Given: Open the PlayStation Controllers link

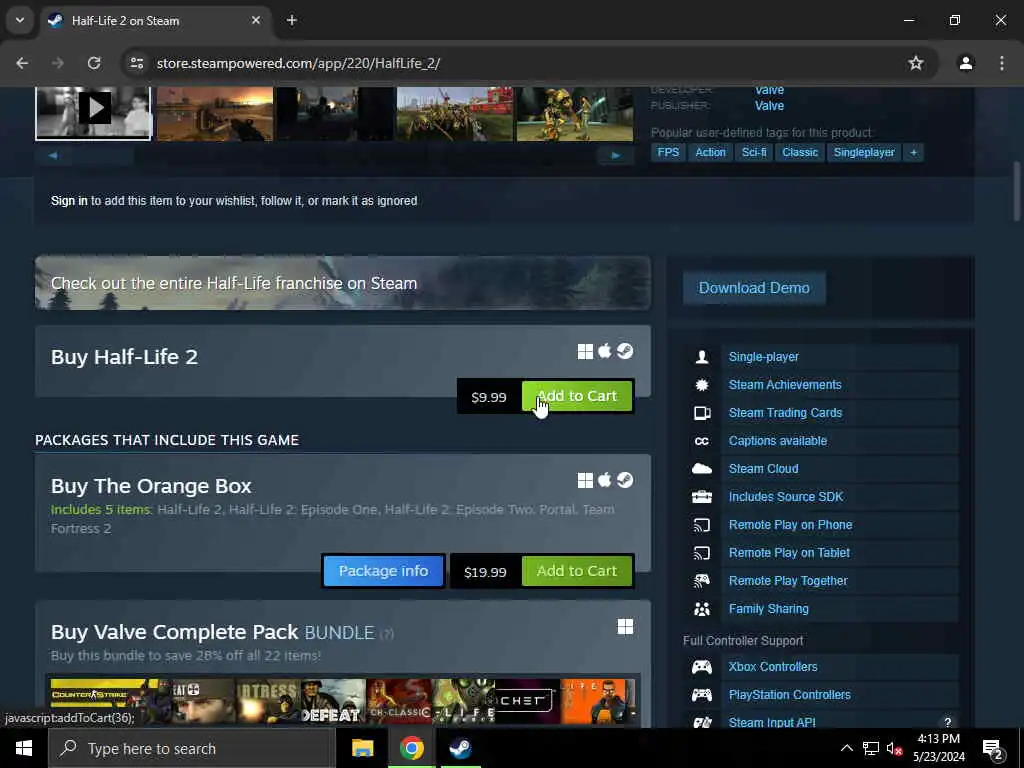Looking at the screenshot, I should click(790, 695).
